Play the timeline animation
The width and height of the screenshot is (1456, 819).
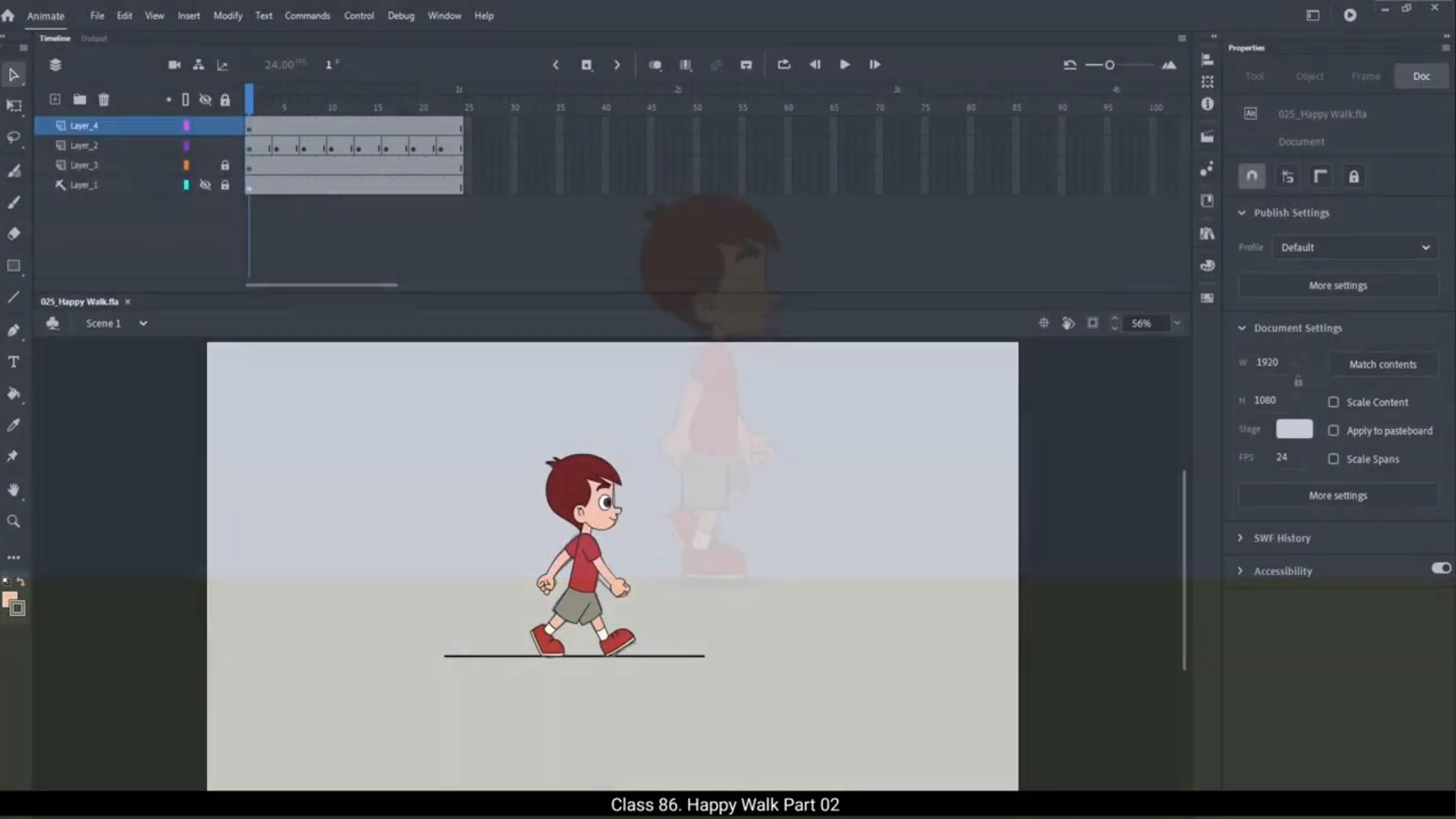coord(844,65)
